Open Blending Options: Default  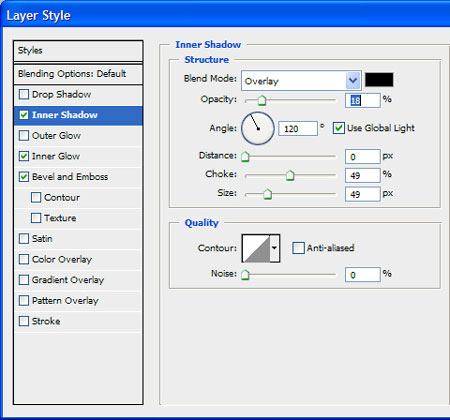click(78, 74)
